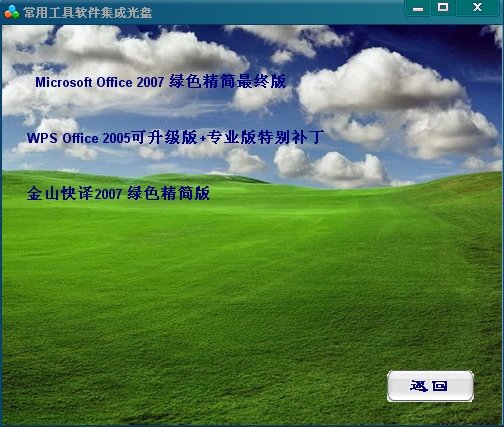Click the 常用工具软件集成光盘 title text
The width and height of the screenshot is (504, 427).
(88, 13)
